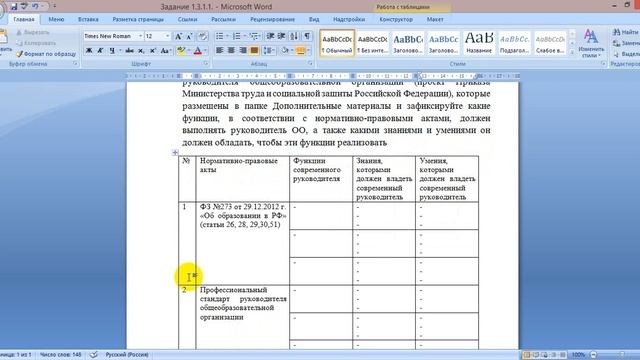Click spell check status icon
Viewport: 640px width, 360px height.
94,355
